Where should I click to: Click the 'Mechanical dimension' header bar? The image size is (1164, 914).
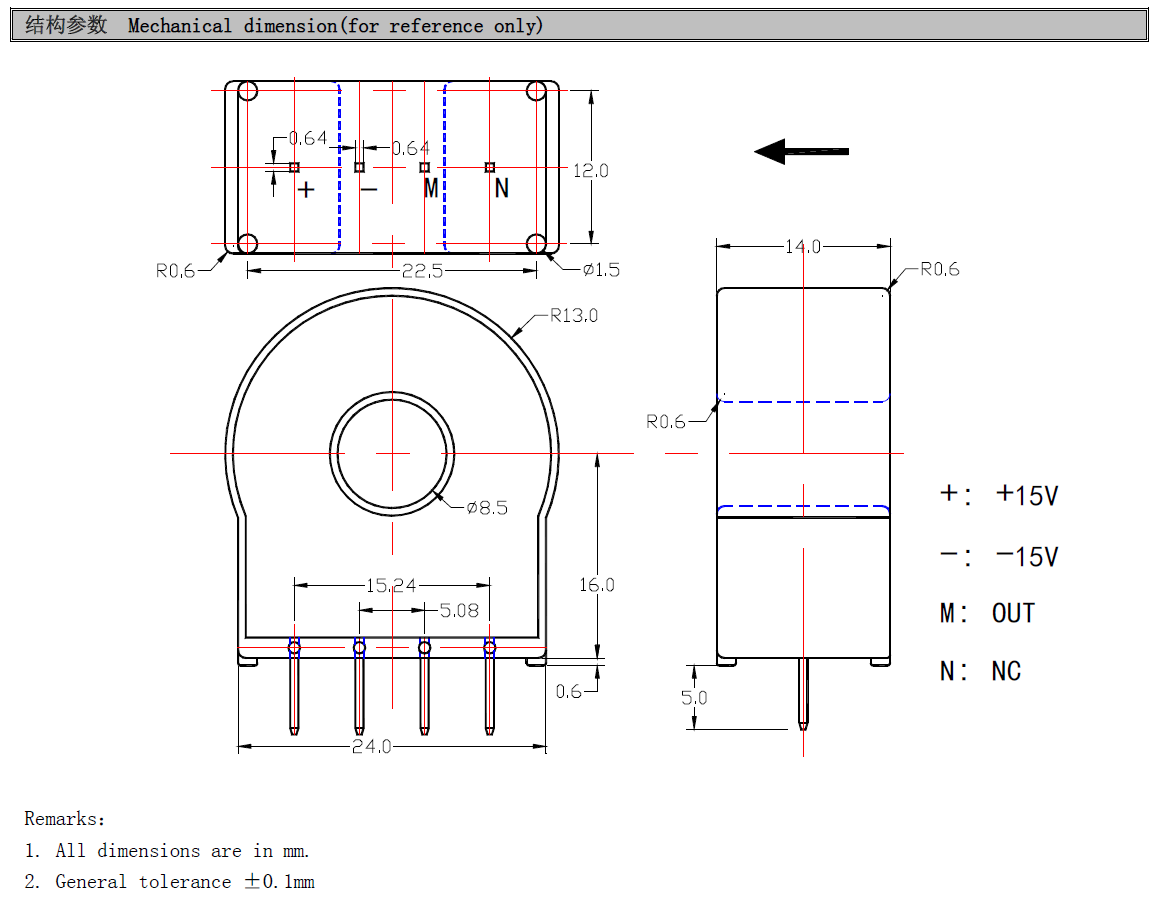pyautogui.click(x=580, y=25)
